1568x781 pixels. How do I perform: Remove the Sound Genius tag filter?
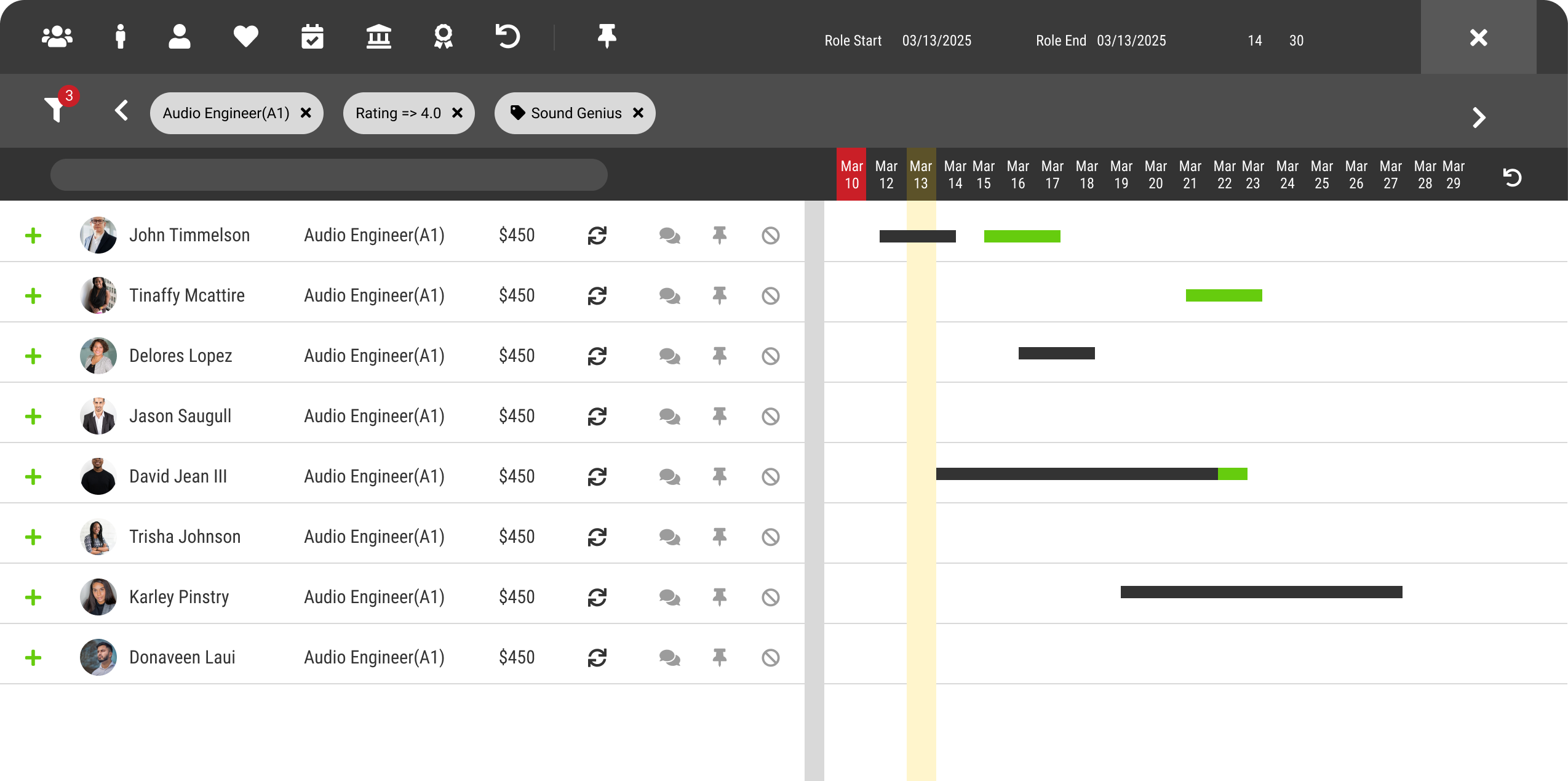[639, 113]
